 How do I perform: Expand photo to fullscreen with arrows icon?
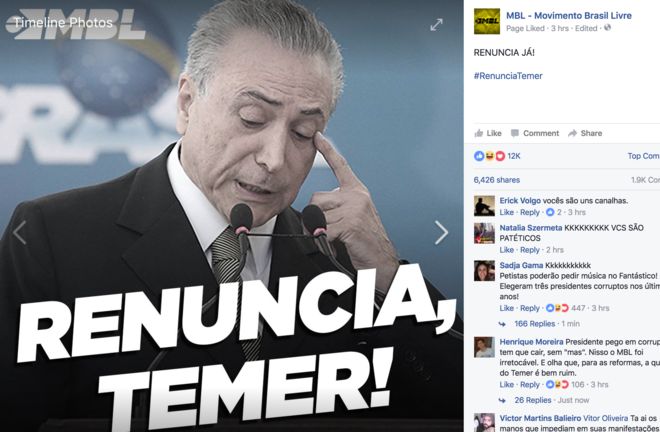(436, 24)
